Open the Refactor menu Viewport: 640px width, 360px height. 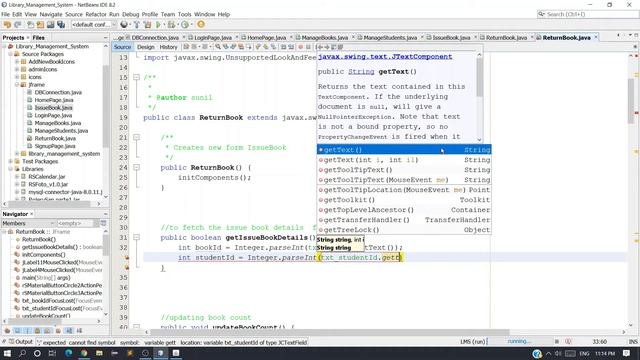(96, 14)
